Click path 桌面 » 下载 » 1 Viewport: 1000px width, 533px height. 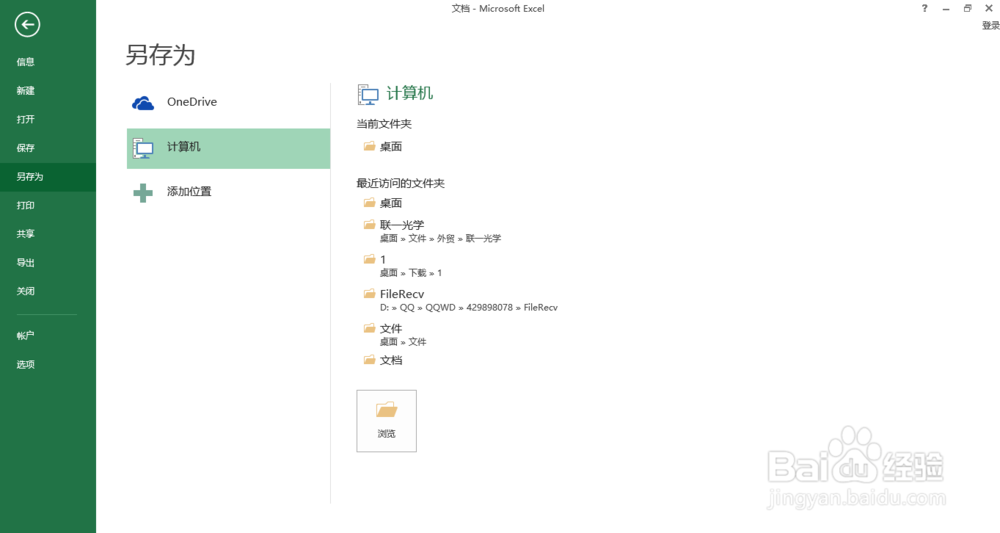(x=411, y=273)
